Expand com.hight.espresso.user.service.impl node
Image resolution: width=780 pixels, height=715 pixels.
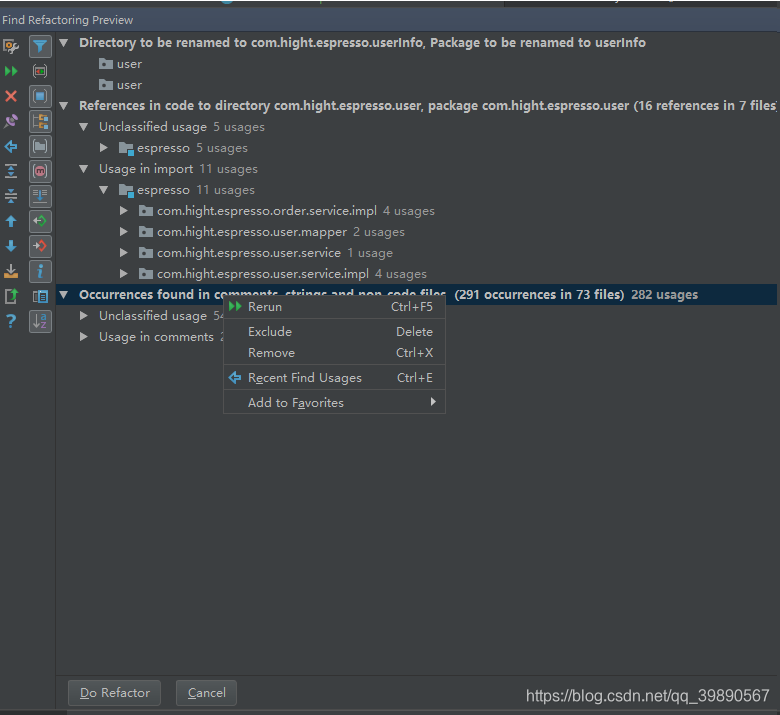[x=123, y=273]
